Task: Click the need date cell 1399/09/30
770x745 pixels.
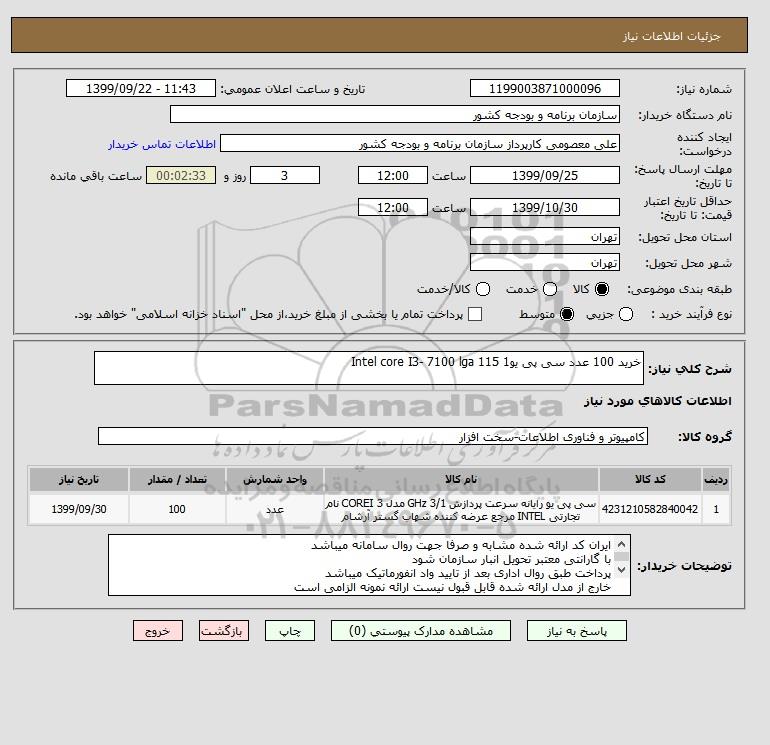Action: pos(79,509)
